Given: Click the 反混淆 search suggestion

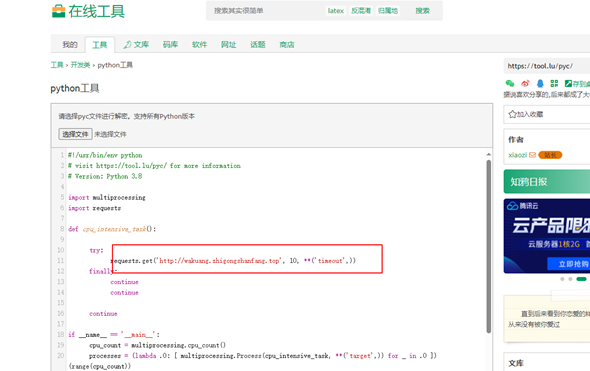Looking at the screenshot, I should (361, 11).
